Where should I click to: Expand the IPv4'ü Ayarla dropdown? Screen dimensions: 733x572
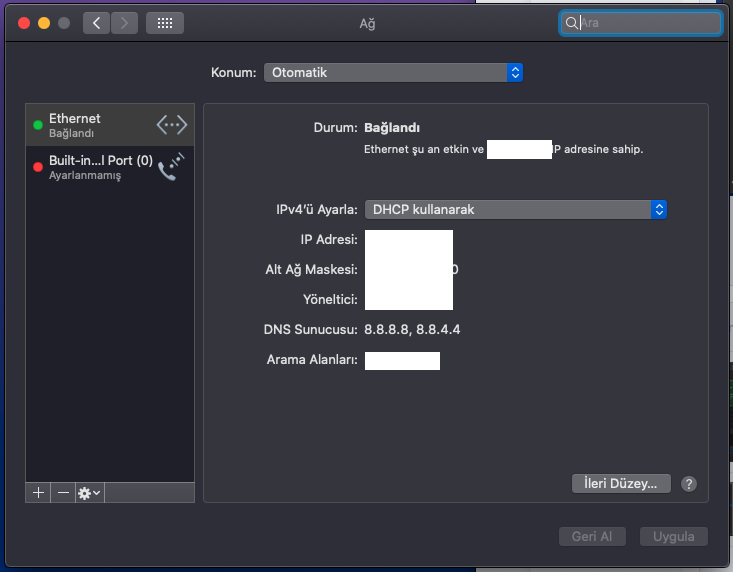[x=515, y=209]
